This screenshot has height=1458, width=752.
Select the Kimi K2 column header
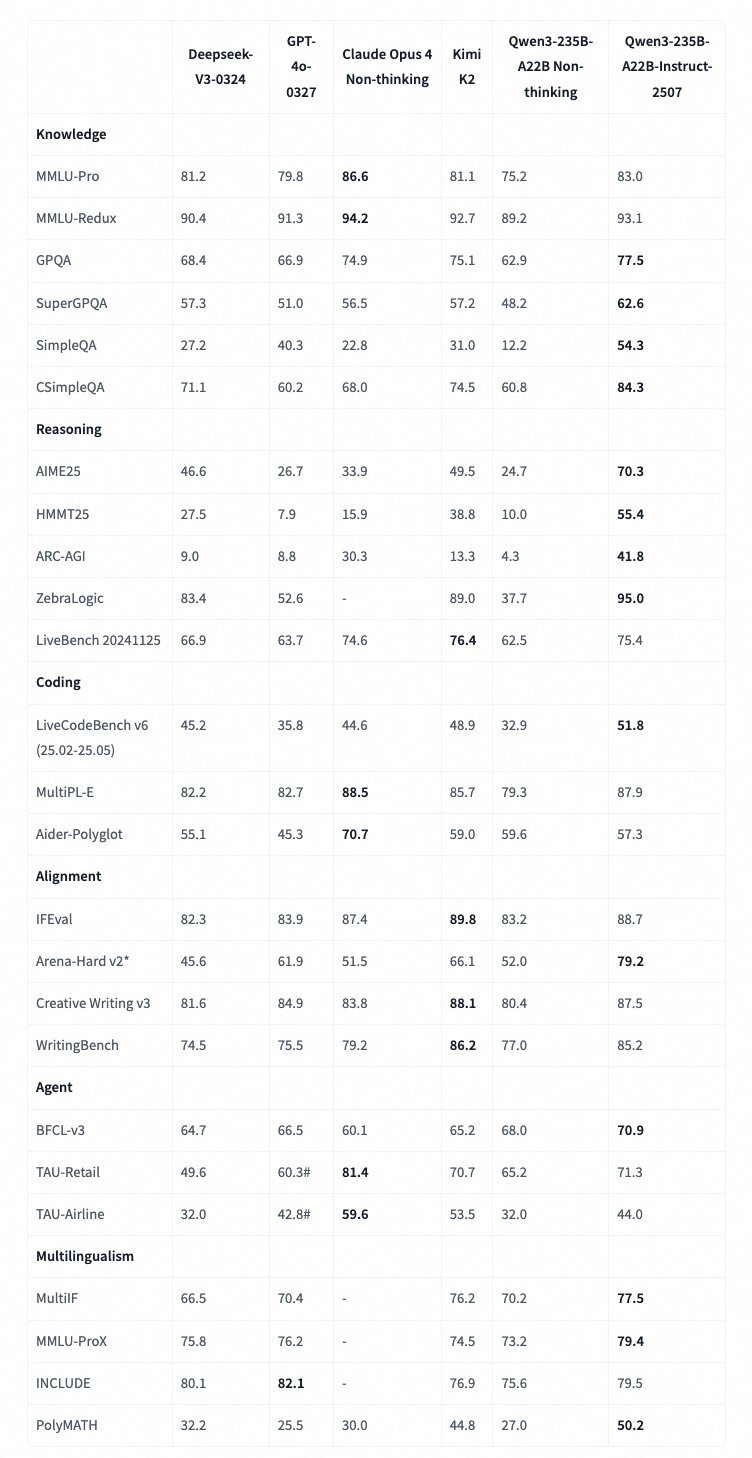pyautogui.click(x=465, y=66)
